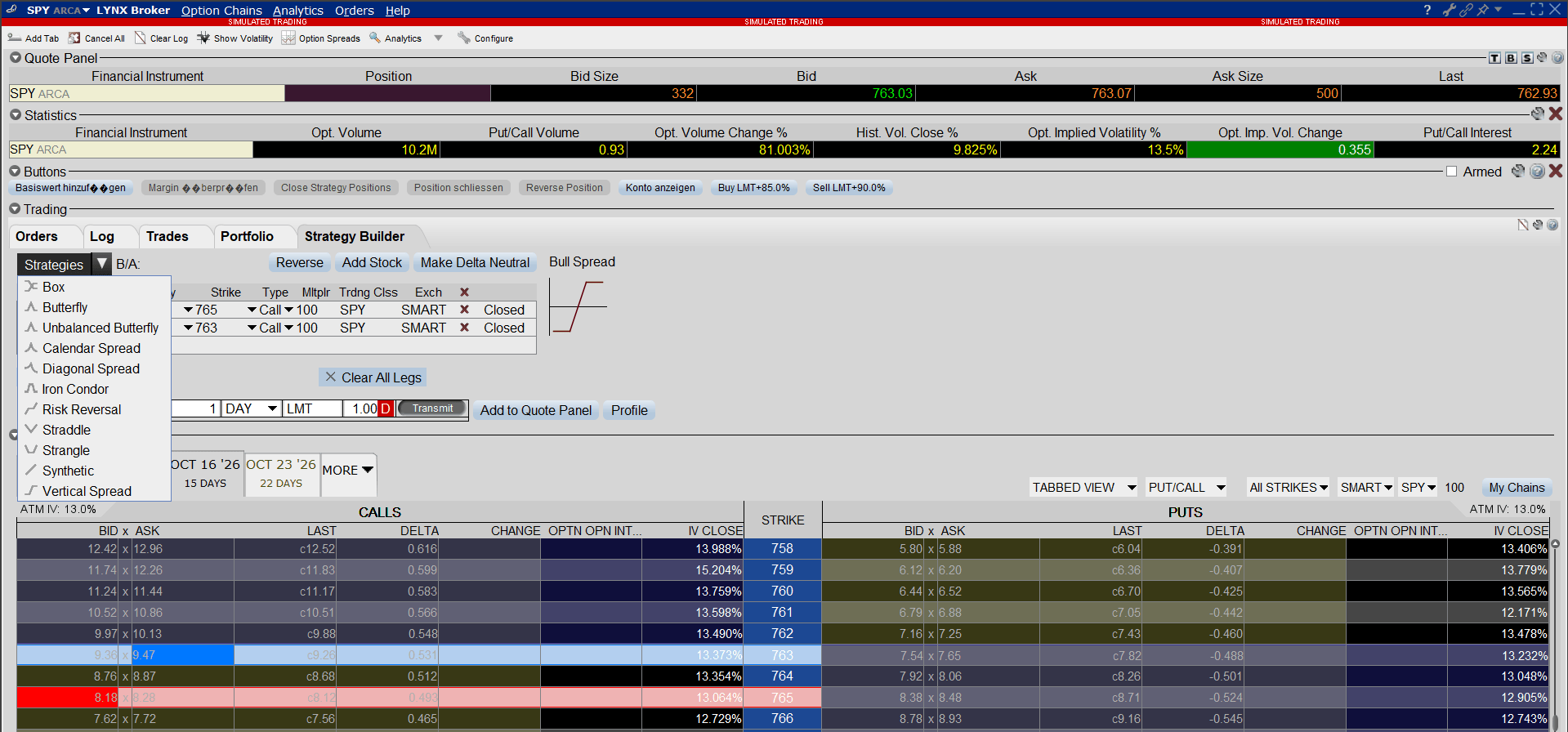Collapse the Trading section
This screenshot has height=732, width=1568.
coord(16,209)
